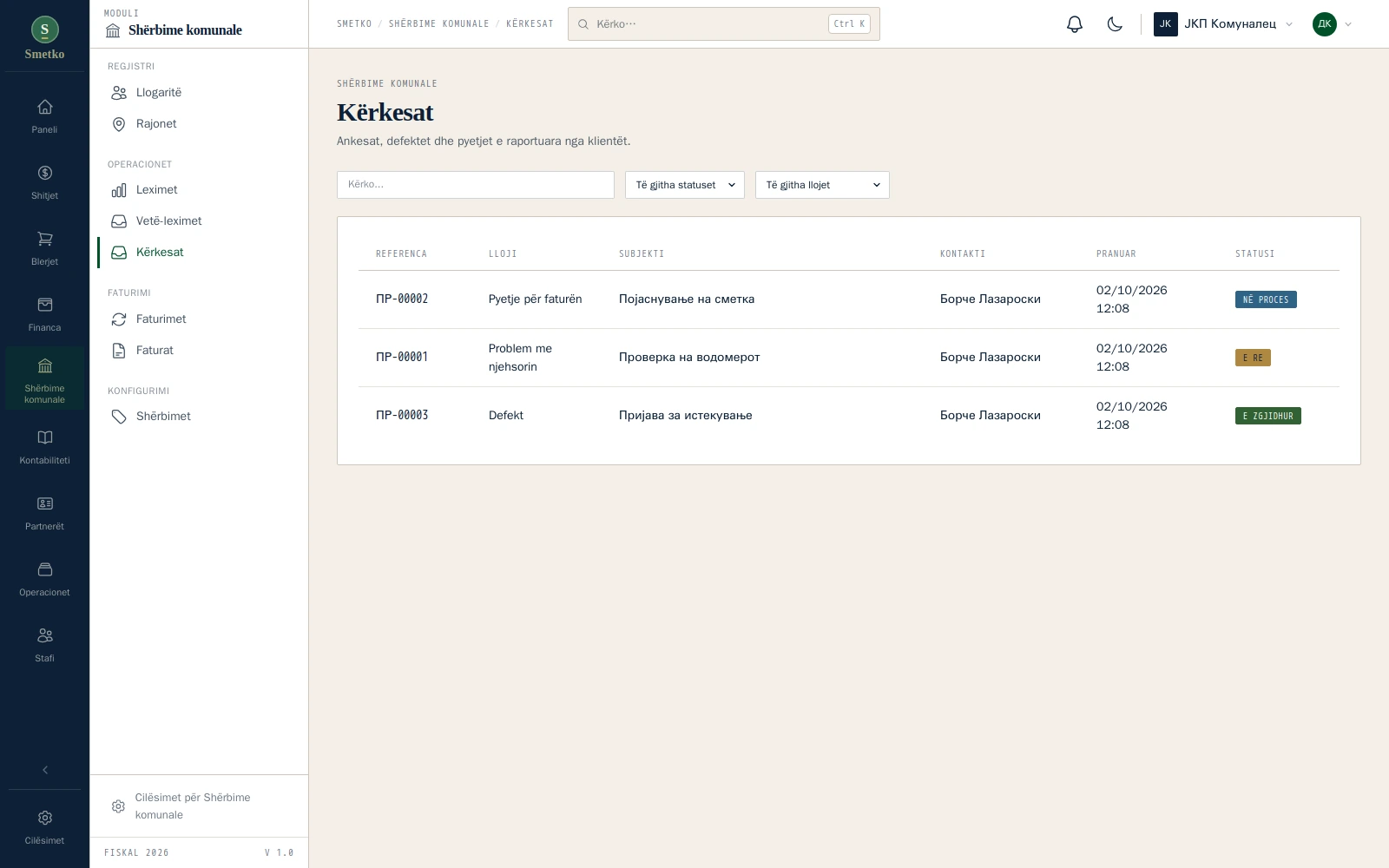Open Cilësimet për Shërbime komunale

tap(199, 806)
